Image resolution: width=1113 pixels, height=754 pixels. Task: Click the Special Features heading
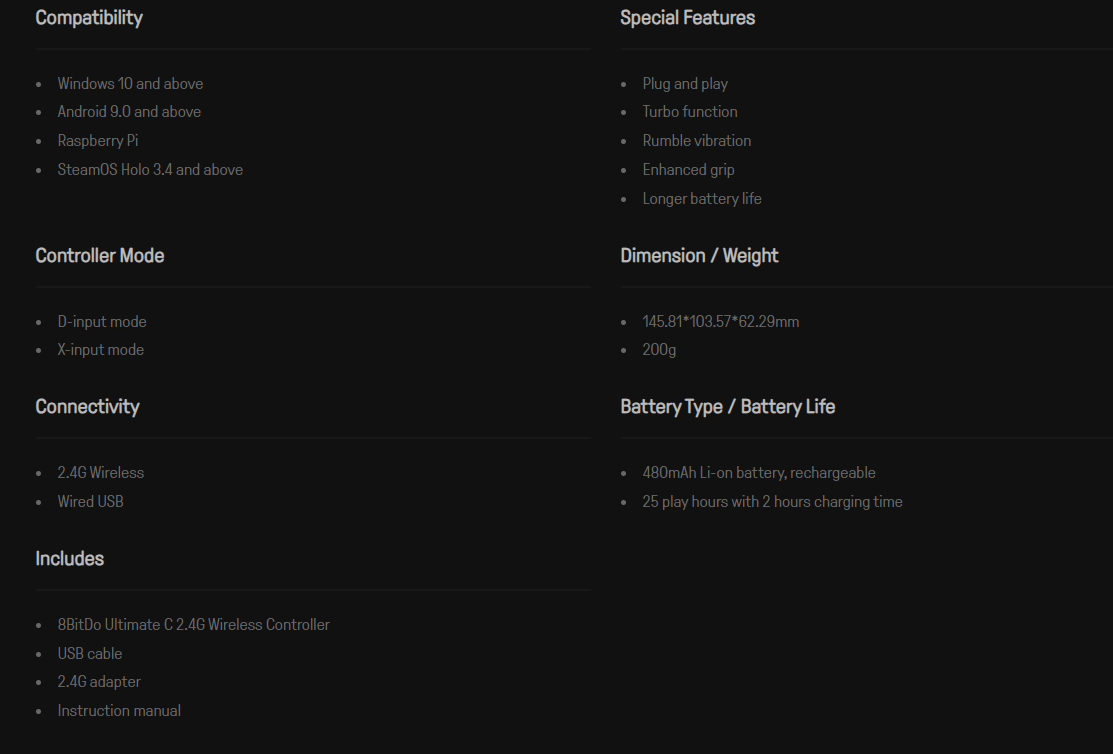click(687, 18)
